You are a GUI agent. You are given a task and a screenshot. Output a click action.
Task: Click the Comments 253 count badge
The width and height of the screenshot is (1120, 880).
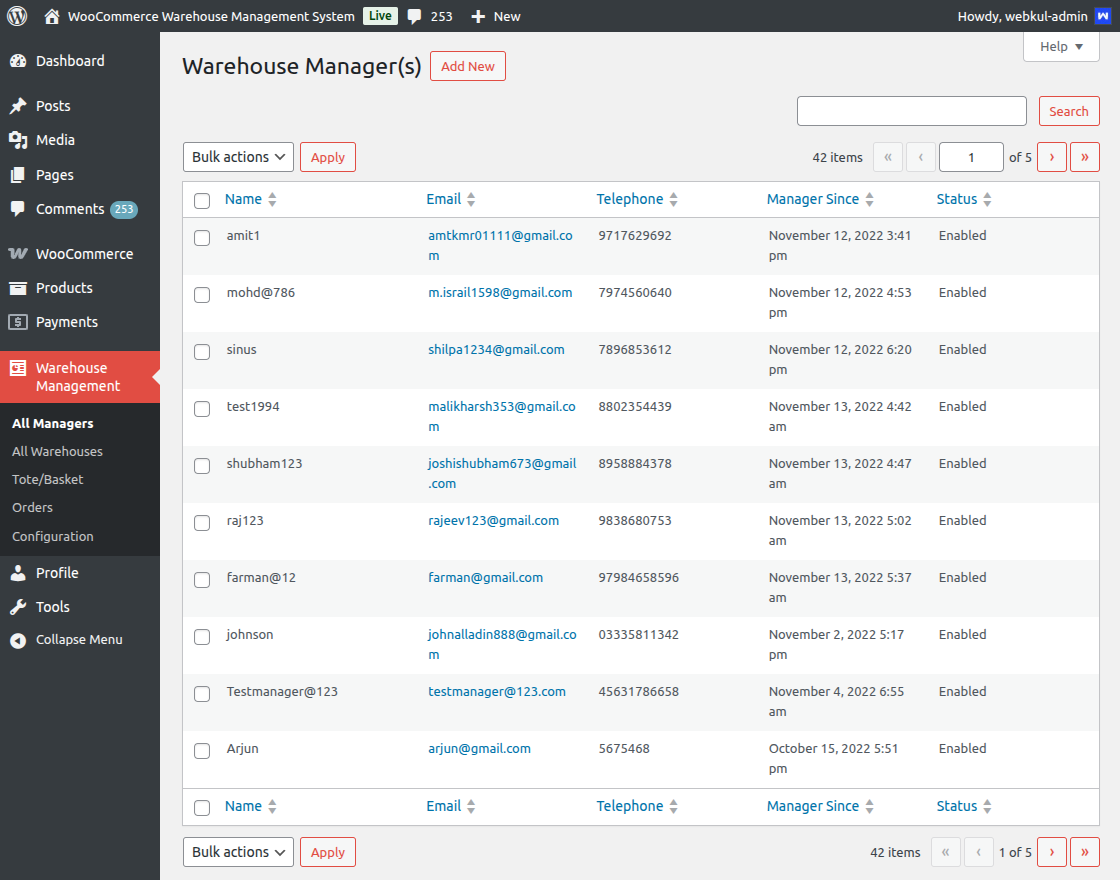pyautogui.click(x=124, y=209)
